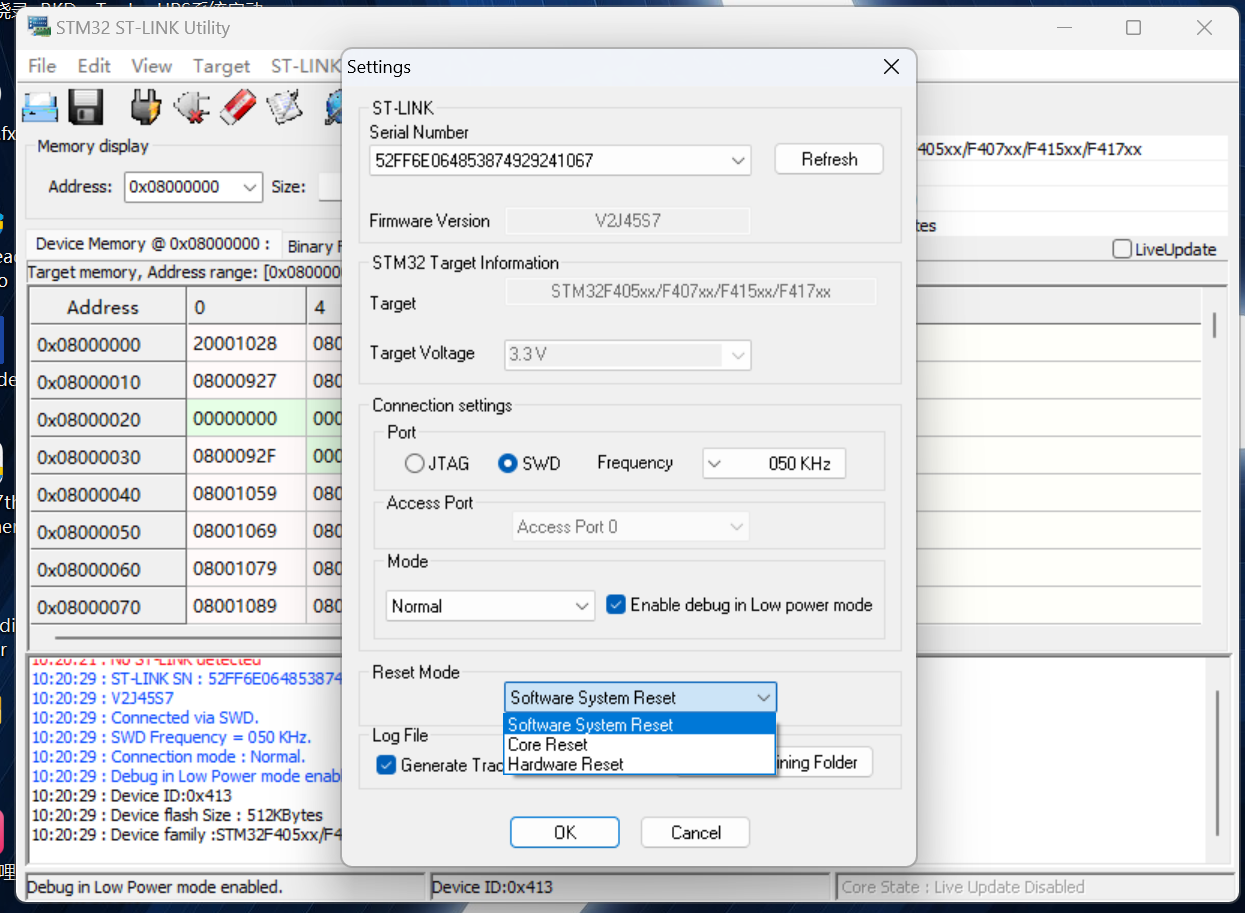The width and height of the screenshot is (1245, 913).
Task: Click the log line Device ID:0x413
Action: tap(132, 796)
